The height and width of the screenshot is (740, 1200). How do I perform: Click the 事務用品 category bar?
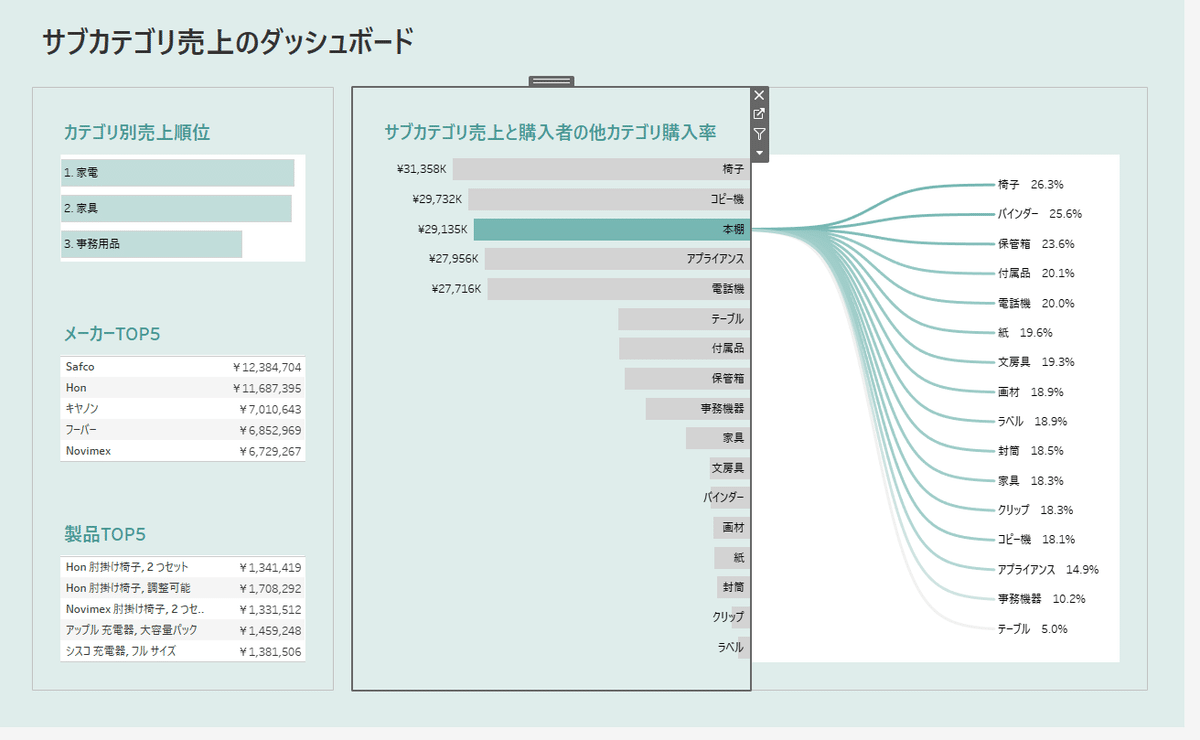(151, 244)
